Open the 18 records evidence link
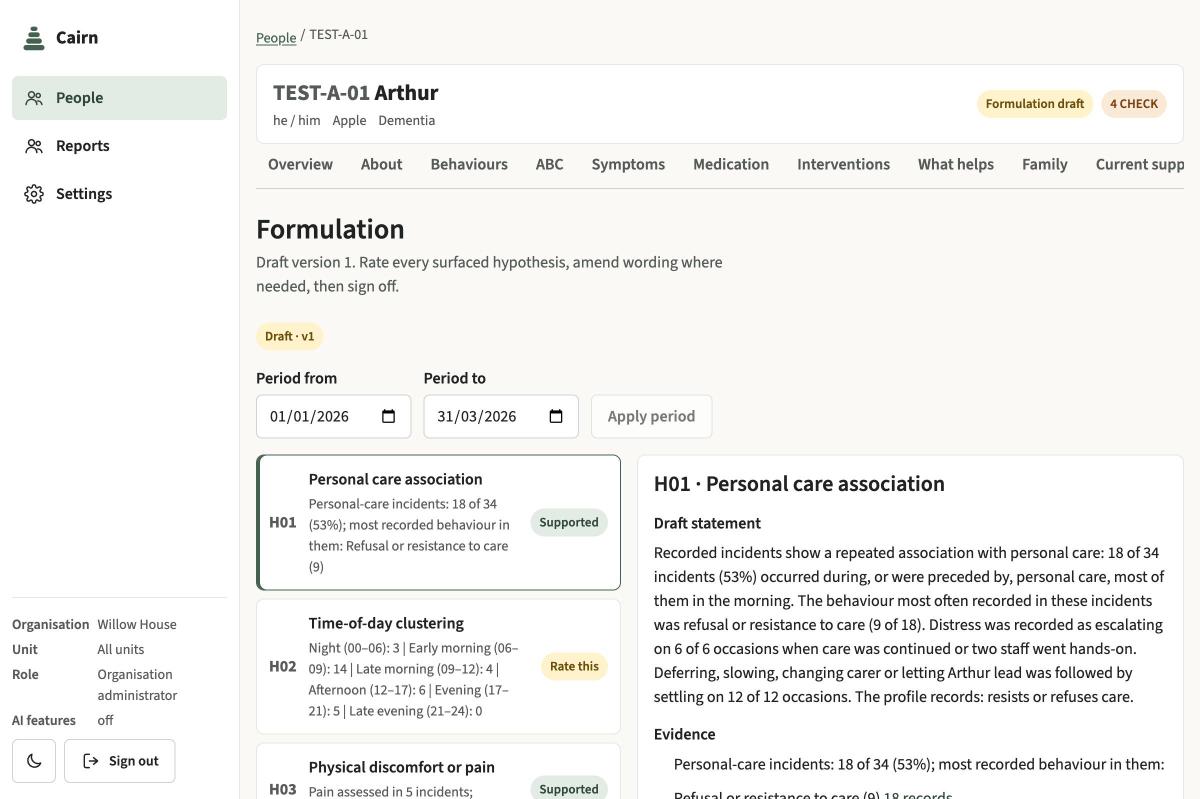This screenshot has width=1200, height=799. click(x=918, y=796)
